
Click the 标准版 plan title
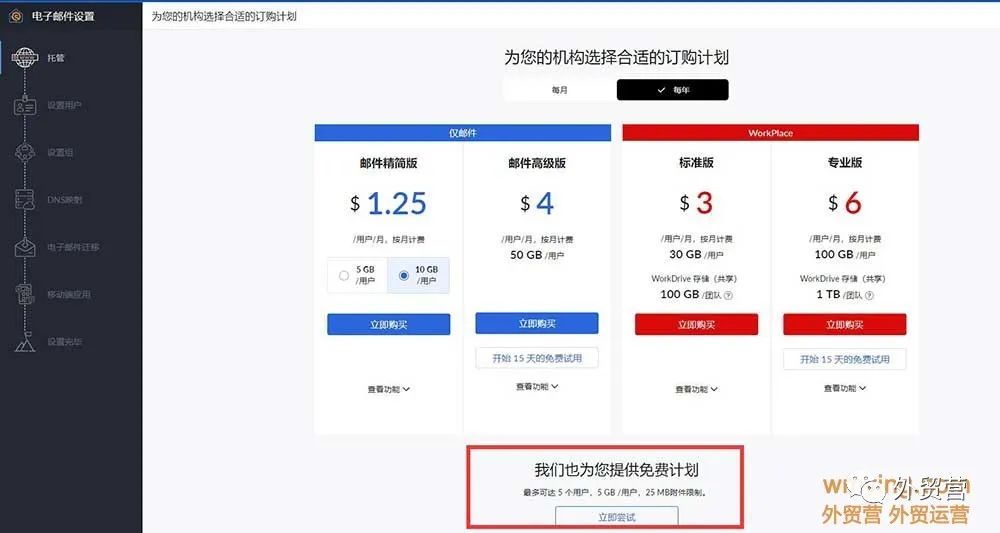point(696,163)
